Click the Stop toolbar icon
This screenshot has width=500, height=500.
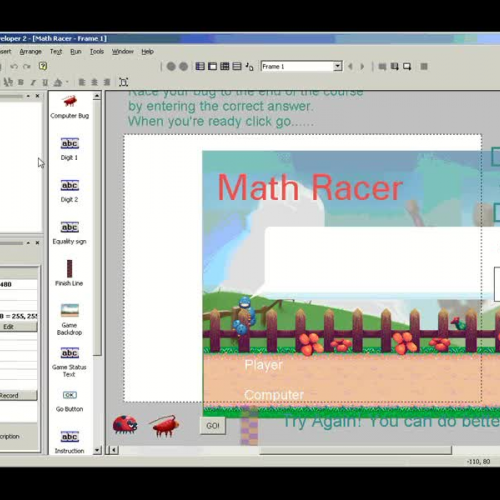(424, 67)
